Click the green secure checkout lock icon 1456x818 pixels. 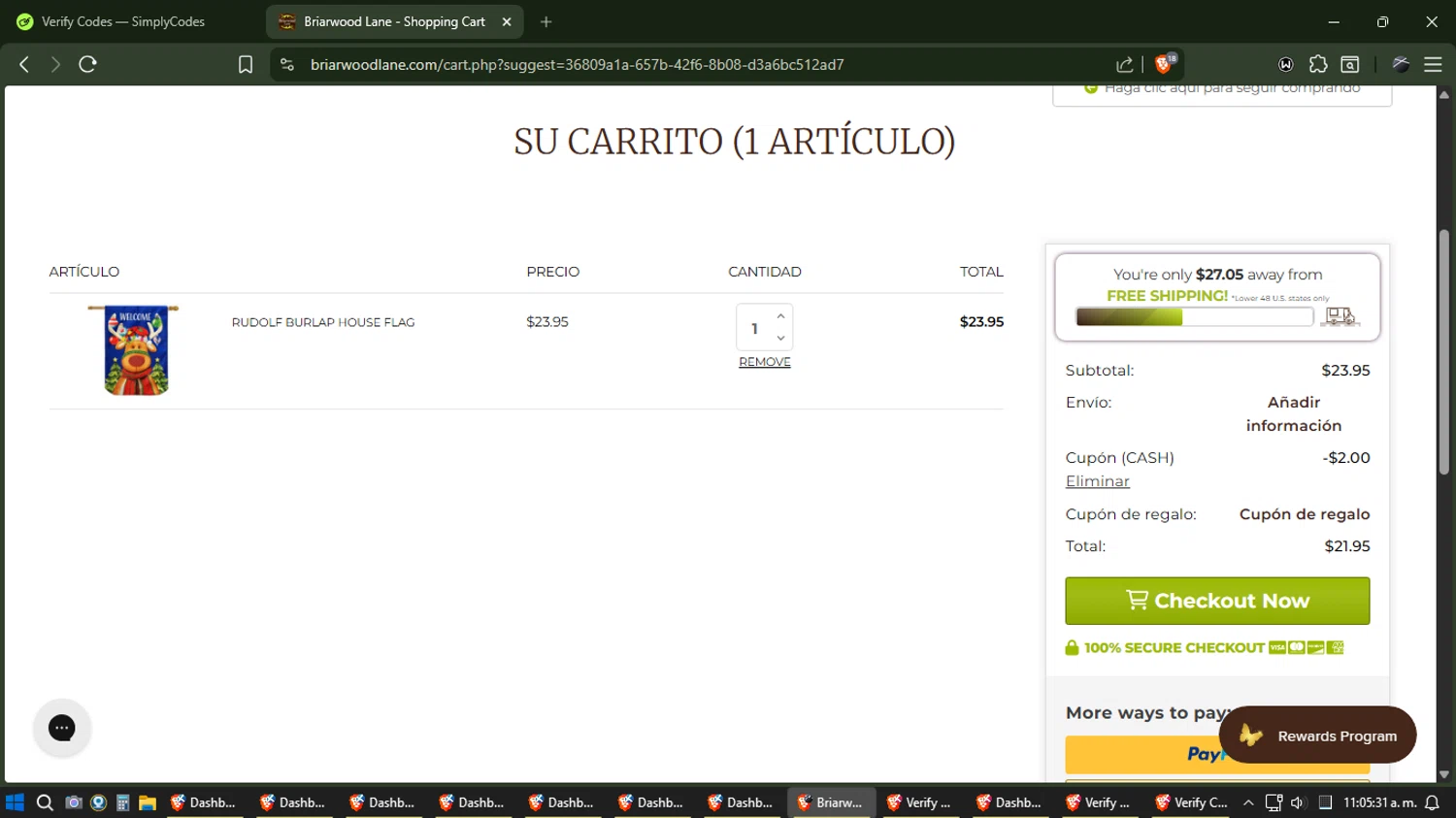[x=1072, y=647]
